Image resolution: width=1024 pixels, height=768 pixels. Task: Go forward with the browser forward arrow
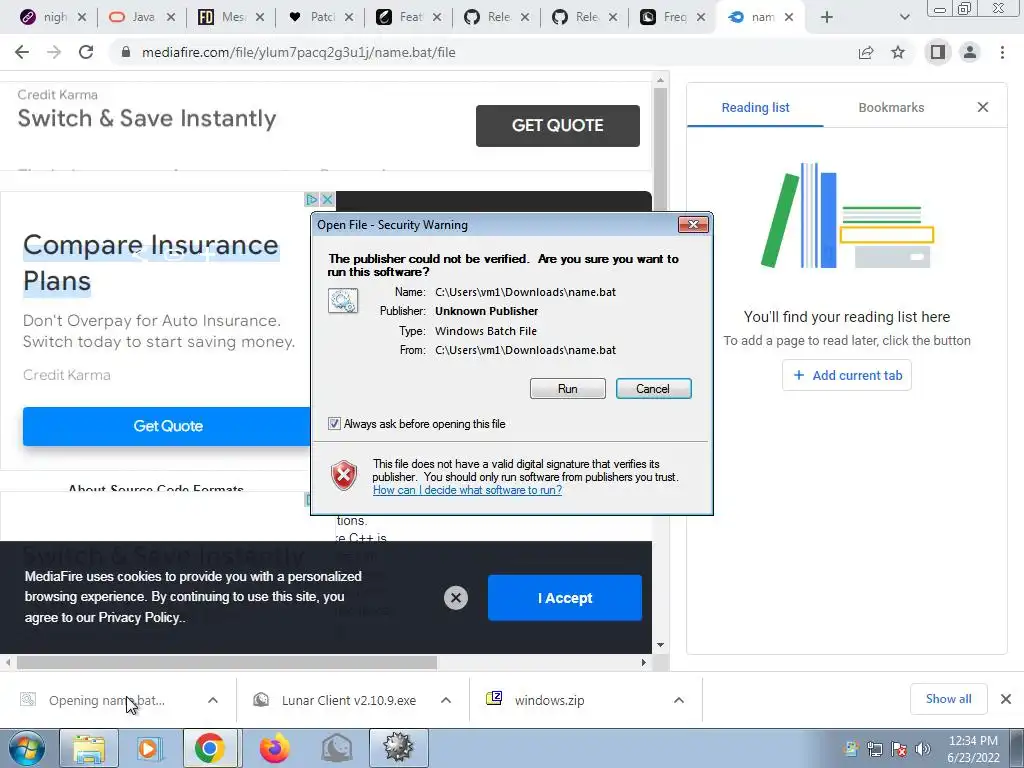pos(54,52)
